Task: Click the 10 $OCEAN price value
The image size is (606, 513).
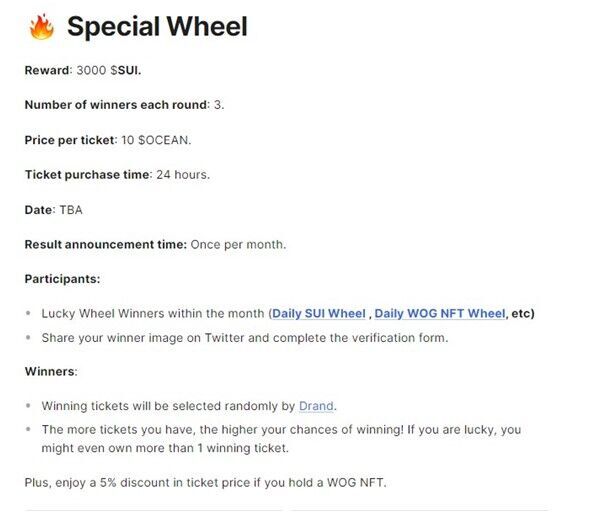Action: pos(156,140)
